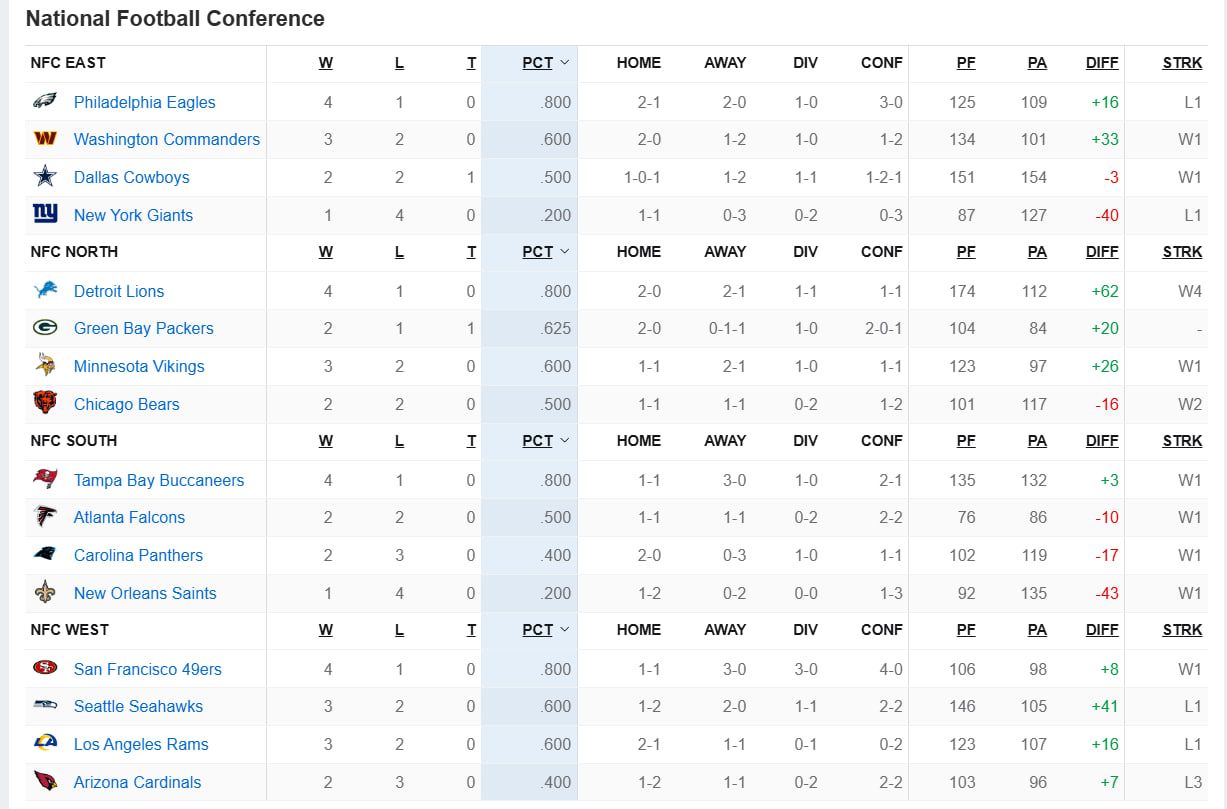Click the San Francisco 49ers logo
Image resolution: width=1227 pixels, height=809 pixels.
coord(45,669)
